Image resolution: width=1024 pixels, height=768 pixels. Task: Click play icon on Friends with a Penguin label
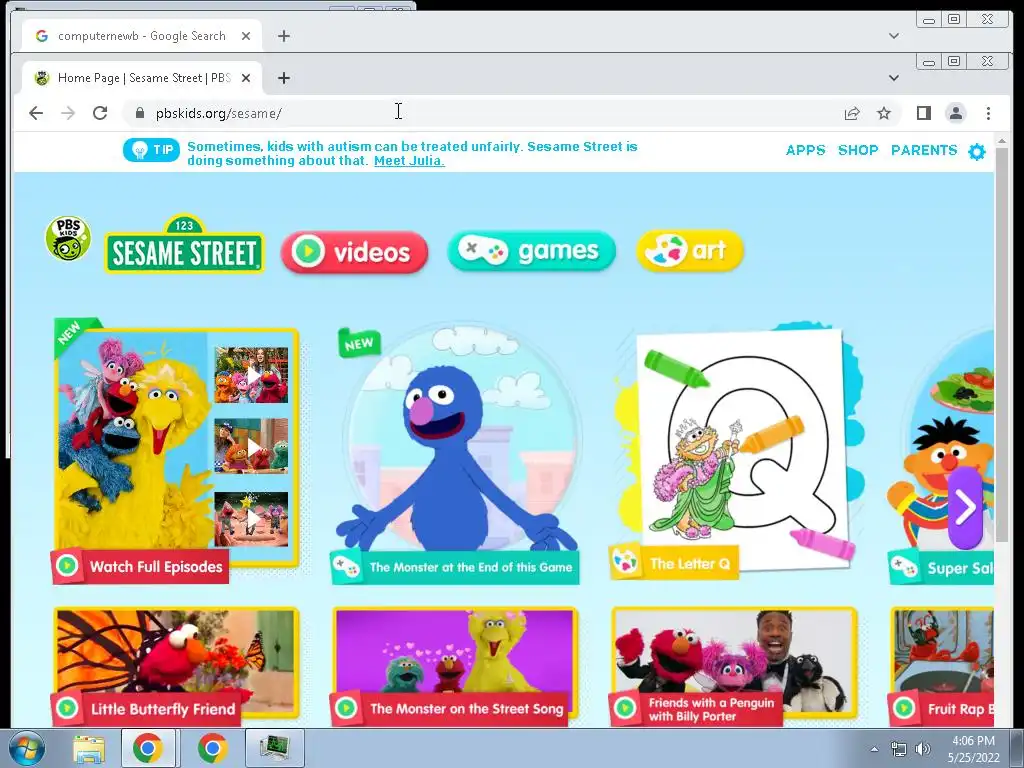pyautogui.click(x=625, y=708)
